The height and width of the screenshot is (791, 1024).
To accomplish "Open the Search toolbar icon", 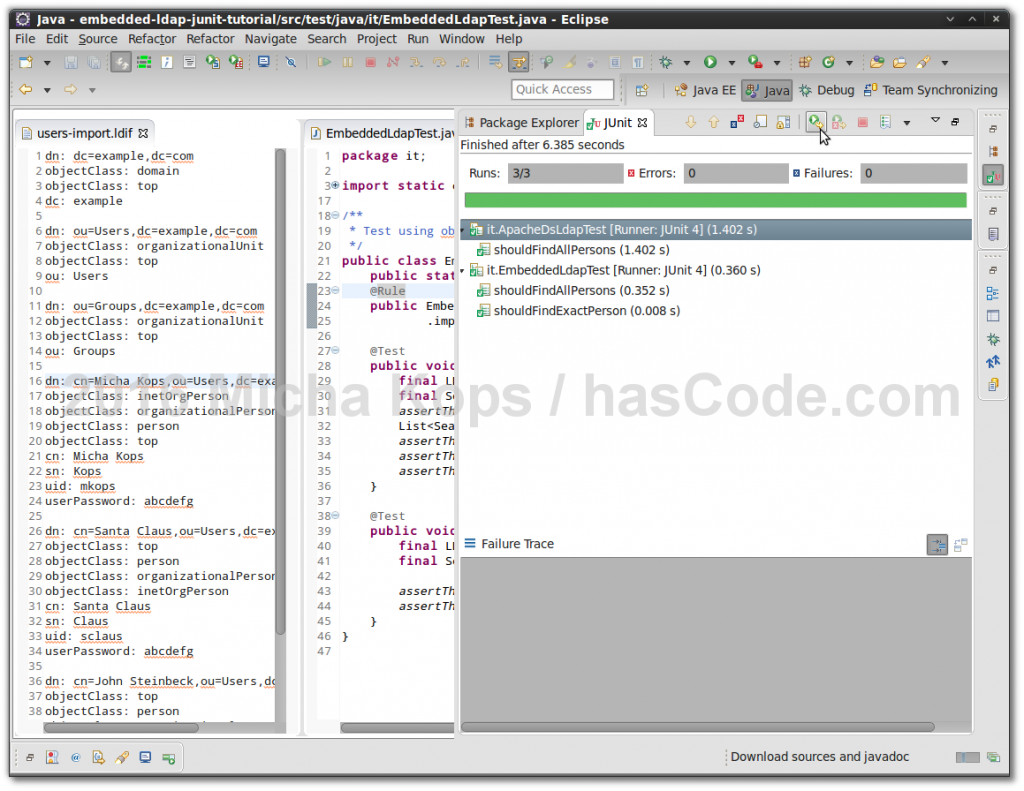I will 290,62.
